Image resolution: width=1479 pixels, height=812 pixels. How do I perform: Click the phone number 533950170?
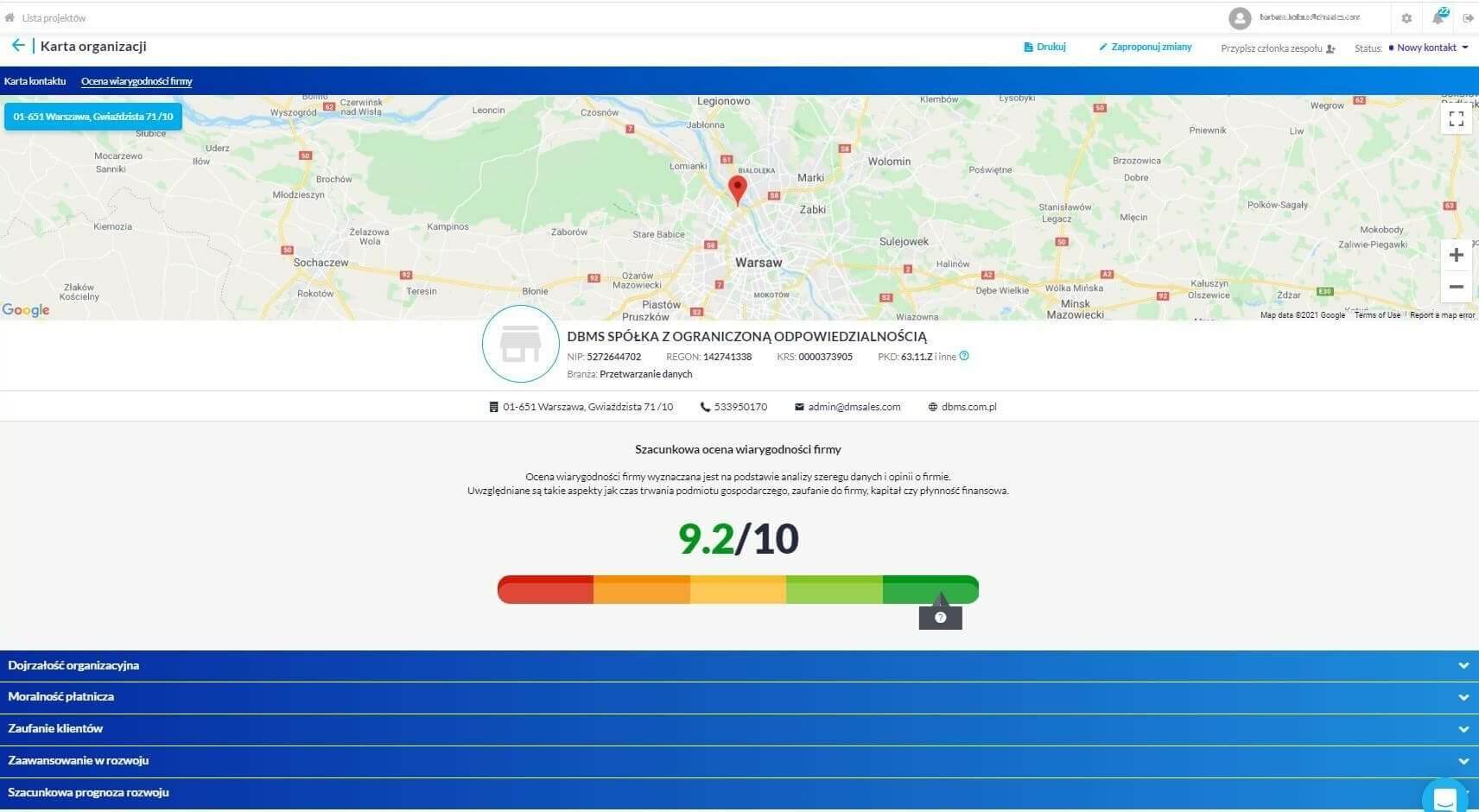(x=740, y=407)
